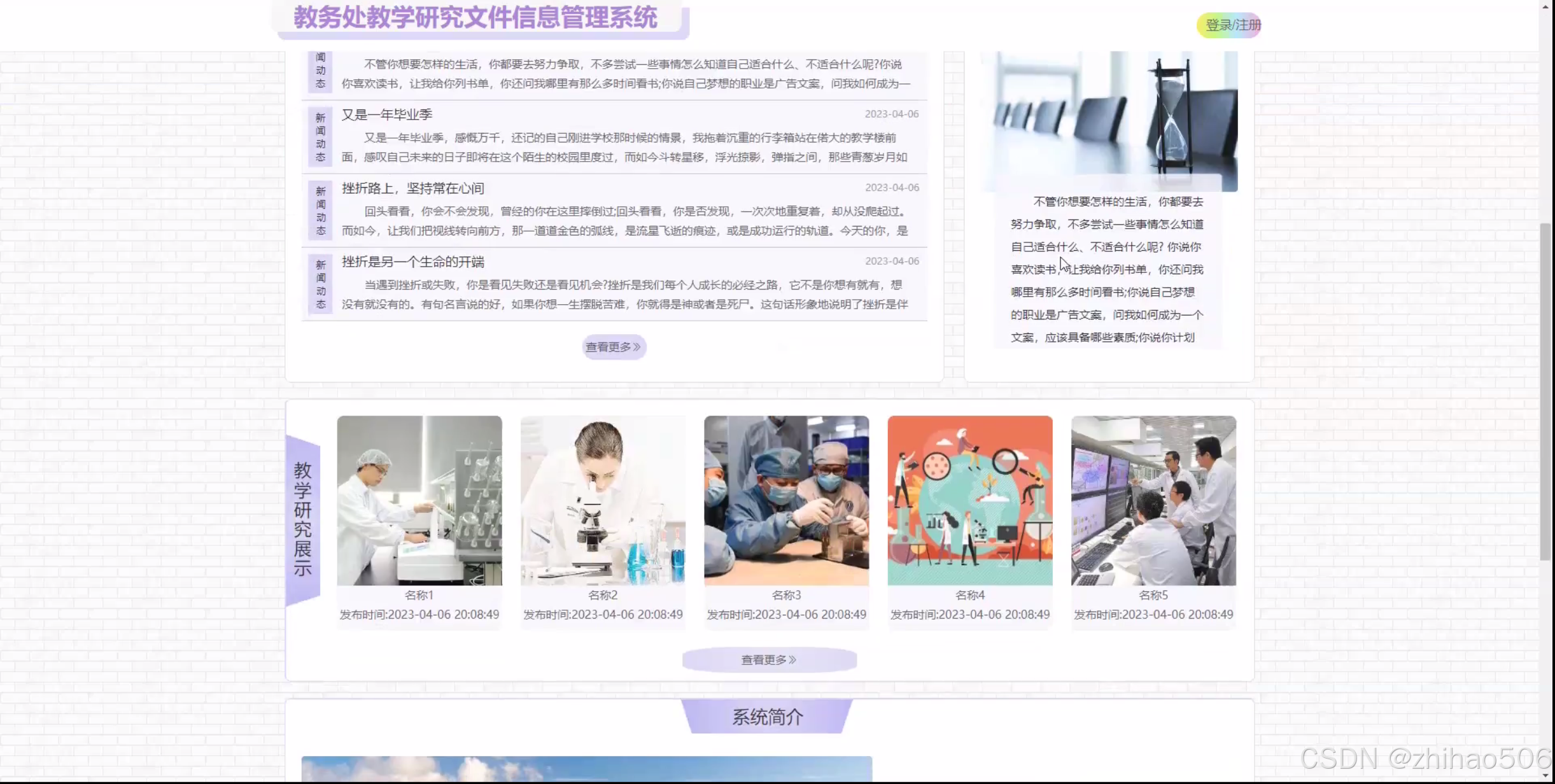1555x784 pixels.
Task: Click scrollbar up arrow at top right
Action: pyautogui.click(x=1546, y=6)
